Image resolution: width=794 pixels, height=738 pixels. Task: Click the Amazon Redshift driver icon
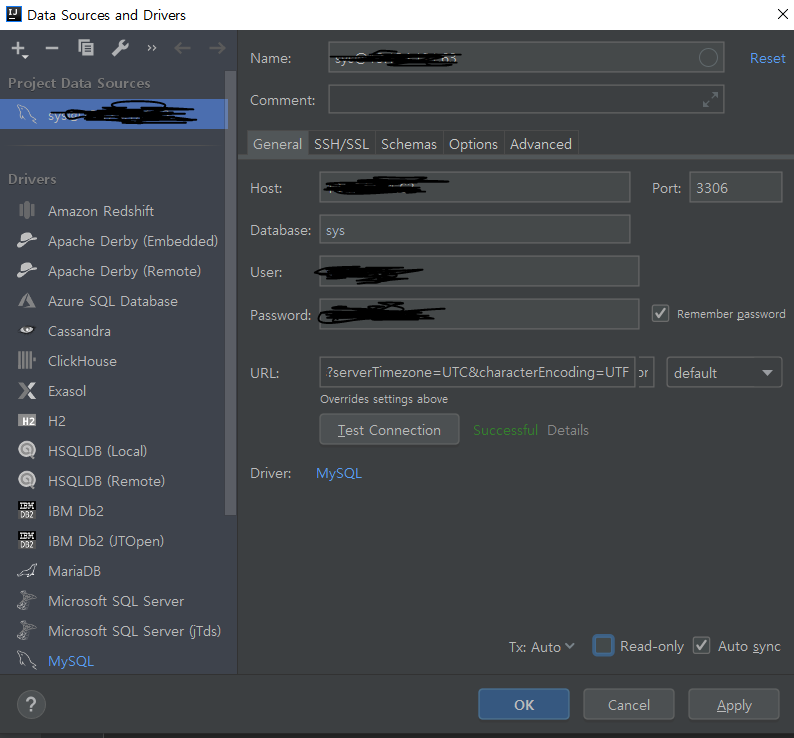(27, 210)
